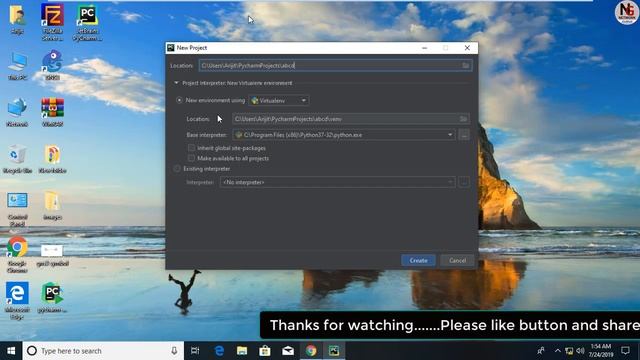Open the Google Chrome desktop shortcut
This screenshot has width=640, height=360.
17,255
